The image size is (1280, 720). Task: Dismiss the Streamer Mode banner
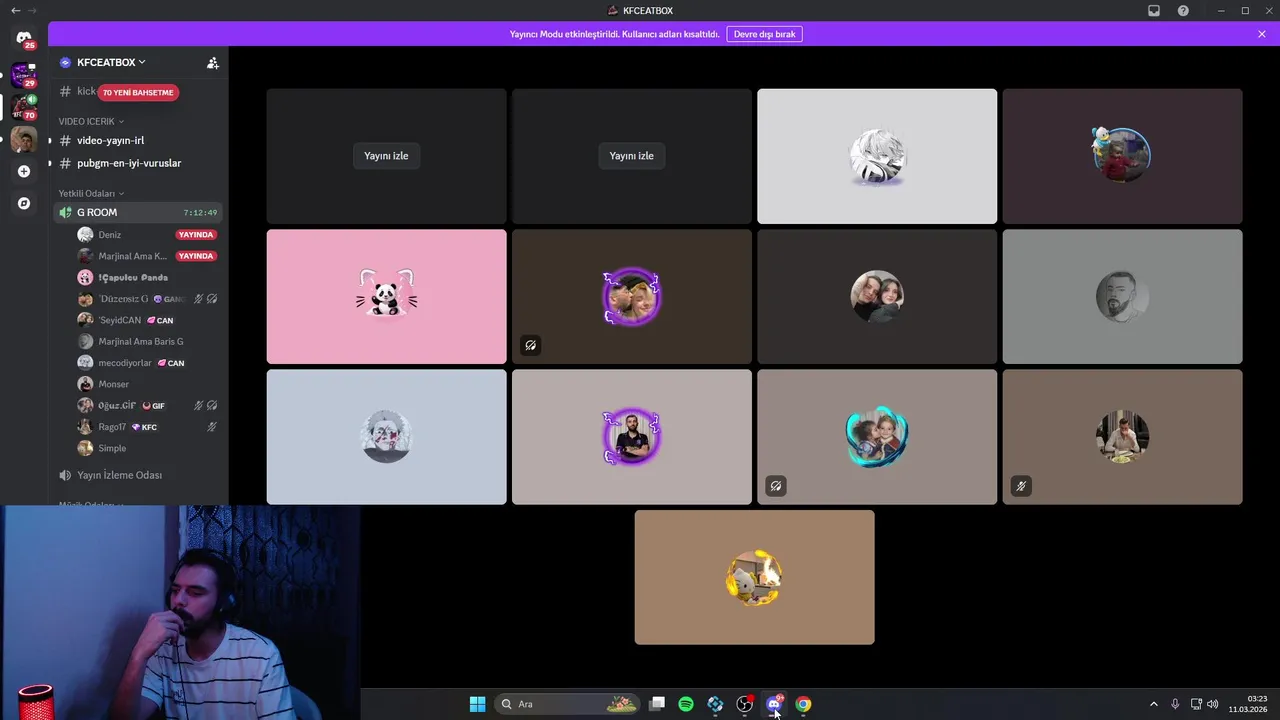point(1262,34)
